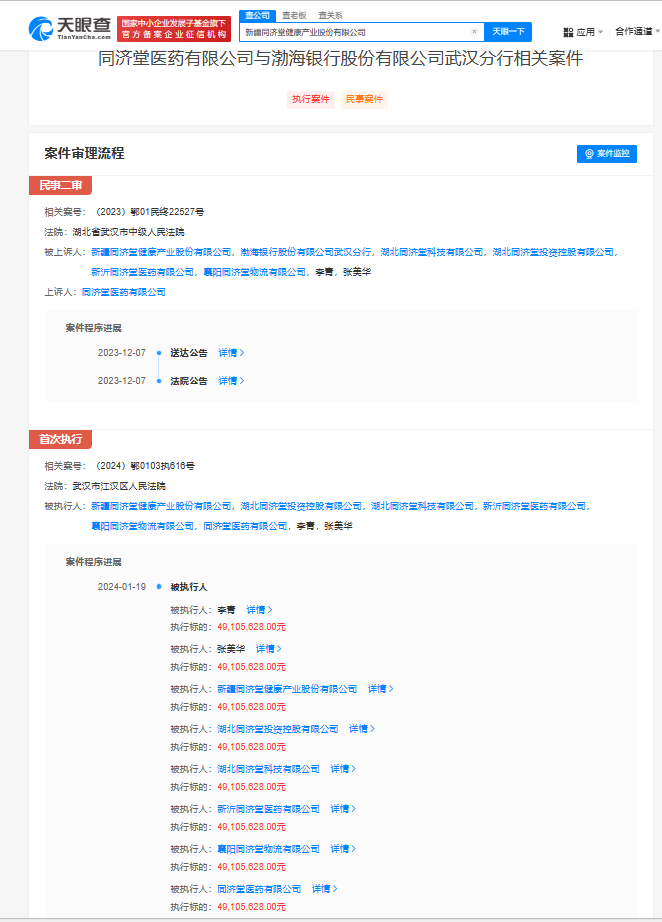
Task: Open 湖北同济堂投资控股有限公司 link in progress list
Action: pos(277,729)
